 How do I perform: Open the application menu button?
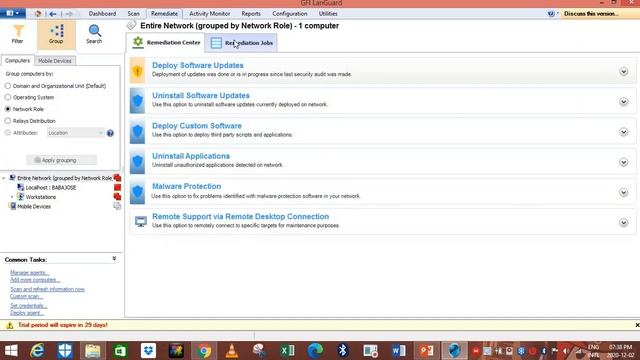pos(12,13)
